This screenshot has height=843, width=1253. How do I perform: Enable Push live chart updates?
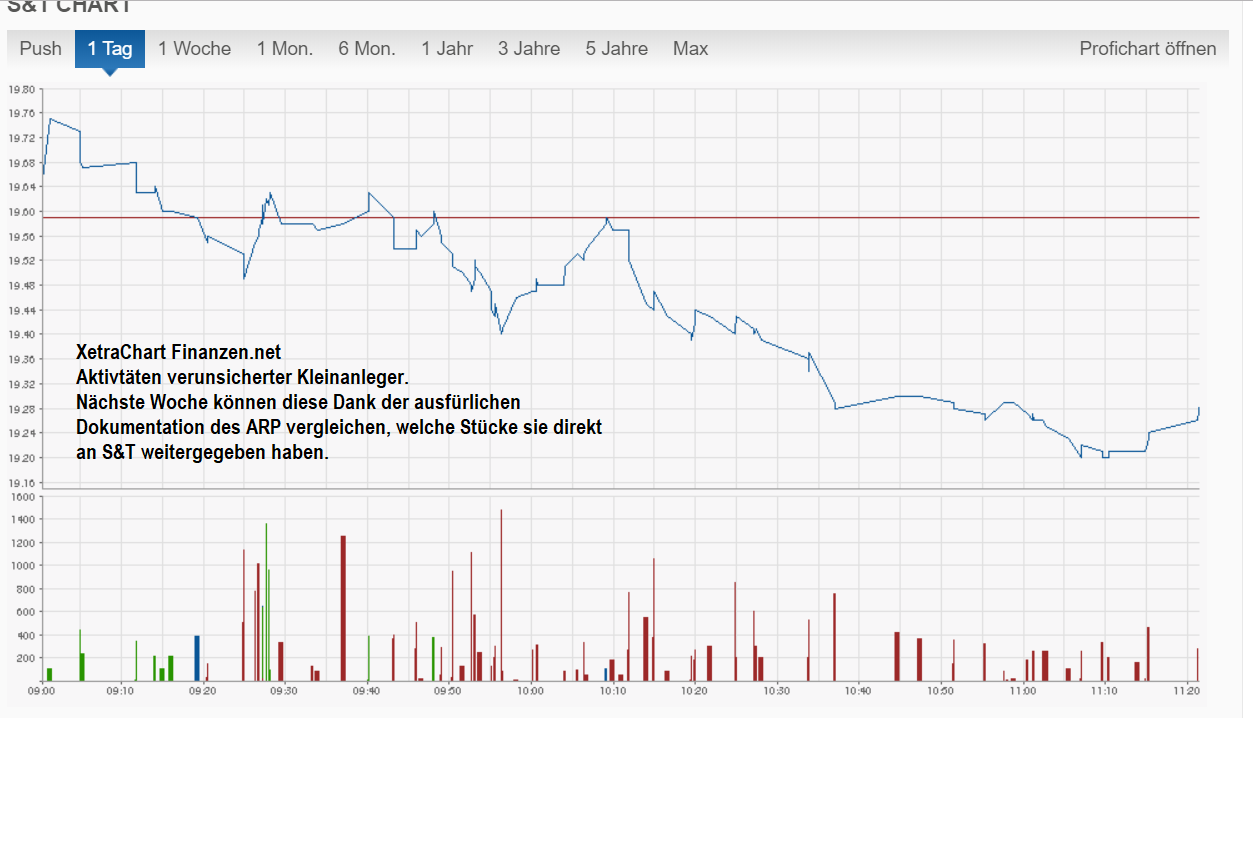coord(40,47)
